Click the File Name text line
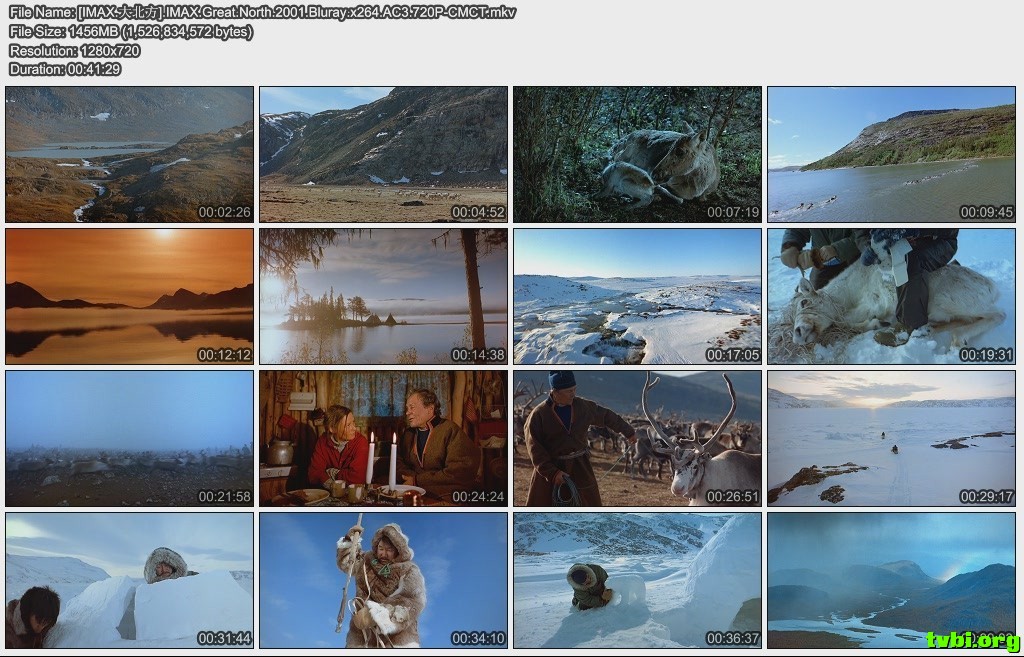Screen dimensions: 1024x657 point(262,12)
